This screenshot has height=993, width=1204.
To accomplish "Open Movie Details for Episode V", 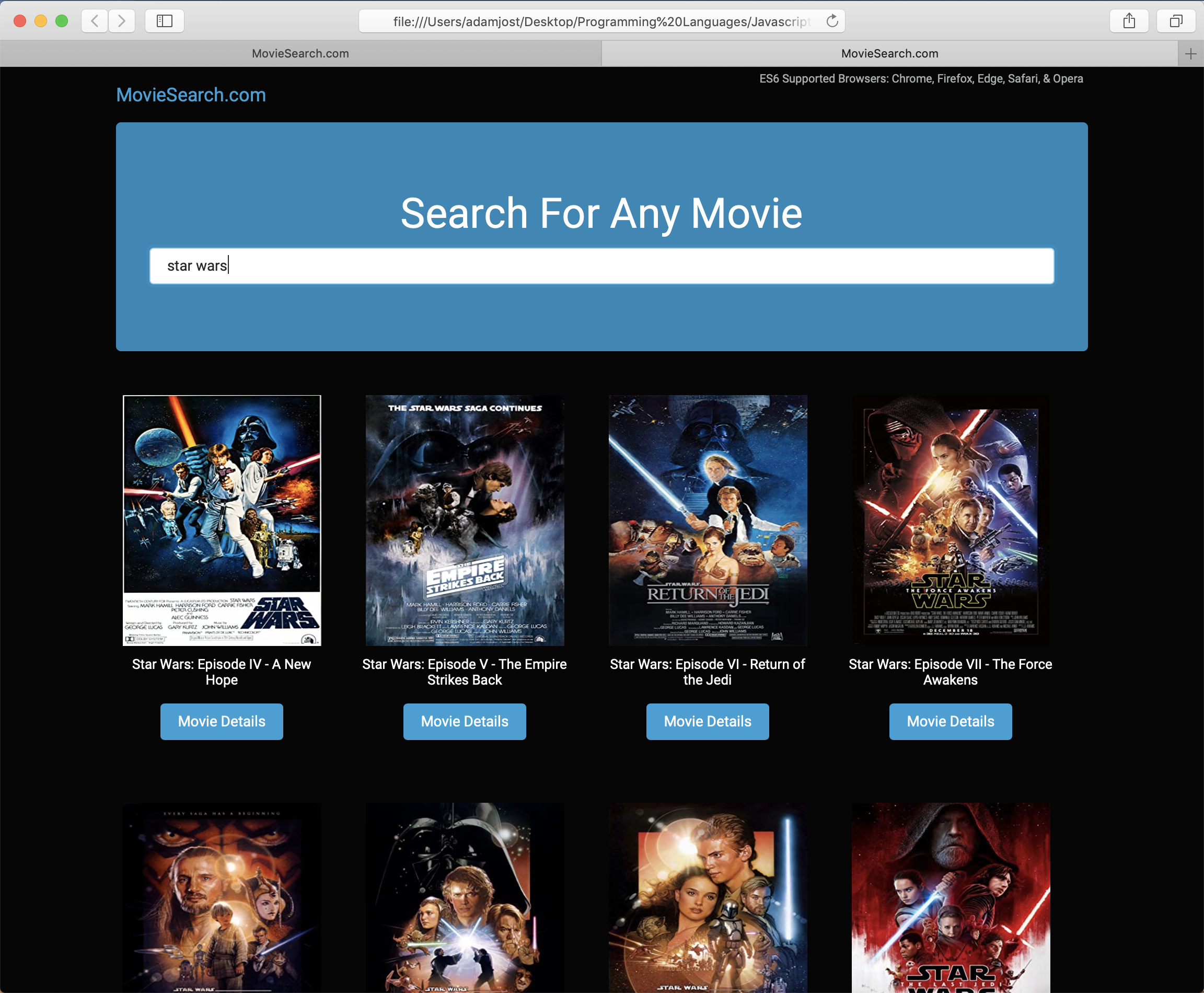I will tap(465, 721).
